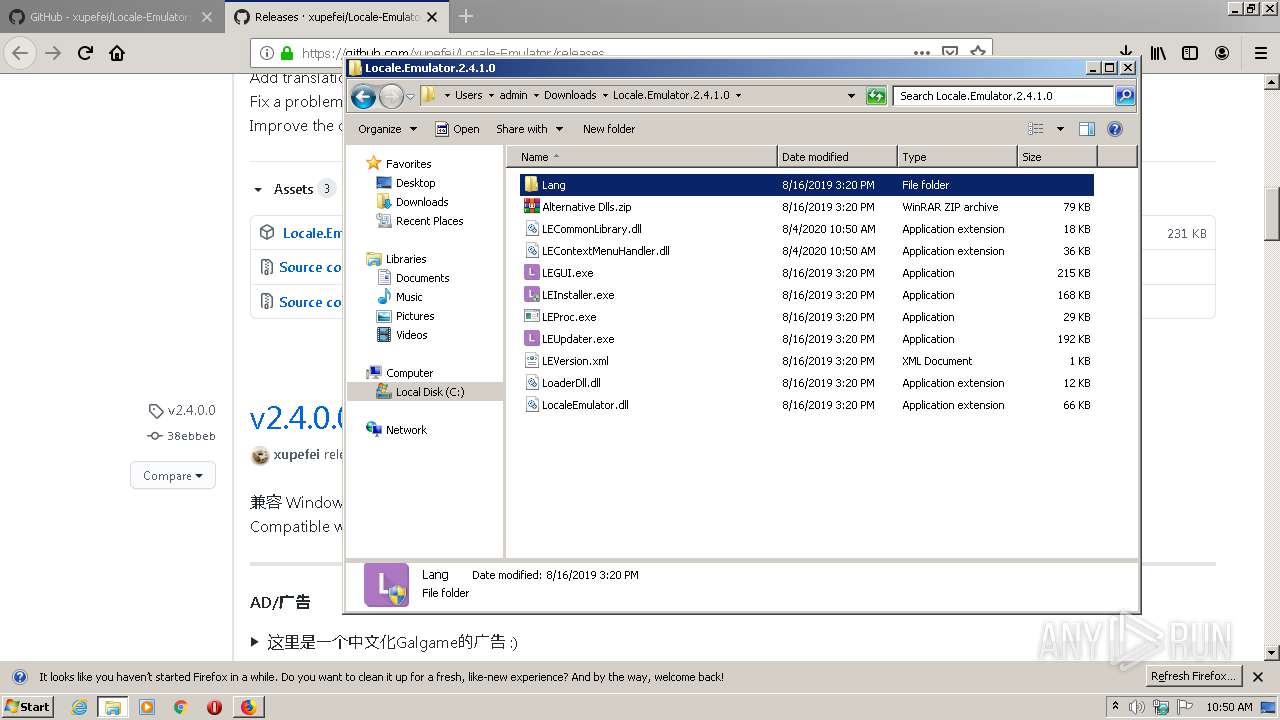
Task: Open Pictures library in sidebar
Action: click(414, 316)
